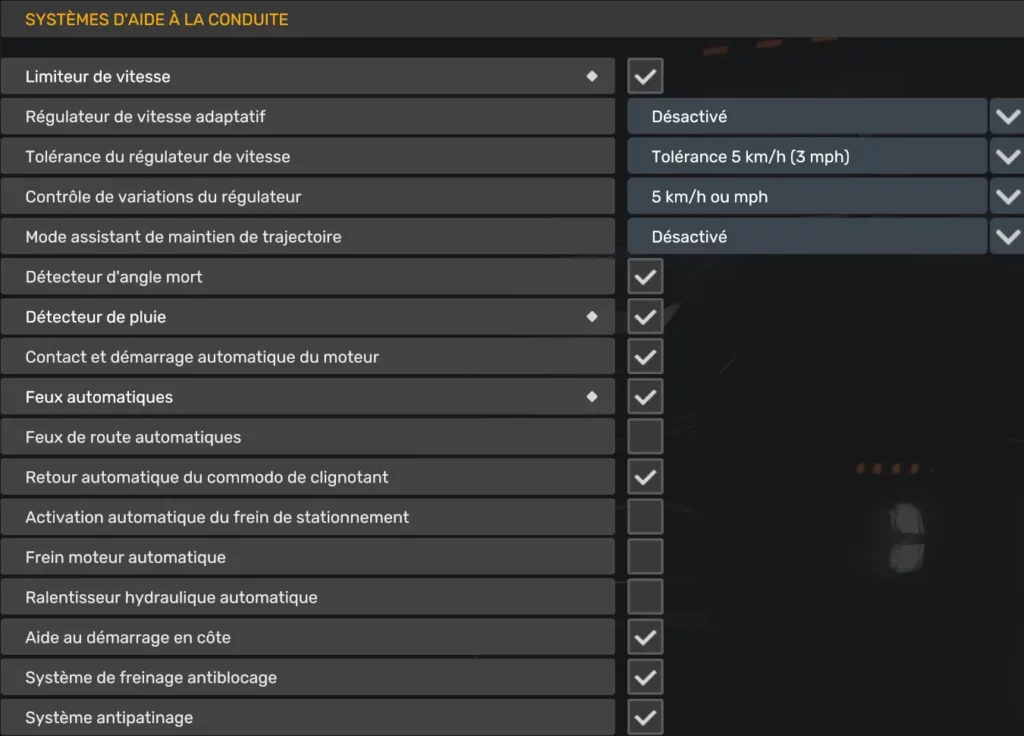Select Contact et démarrage automatique du moteur label
Screen dimensions: 1024x736
pos(202,357)
